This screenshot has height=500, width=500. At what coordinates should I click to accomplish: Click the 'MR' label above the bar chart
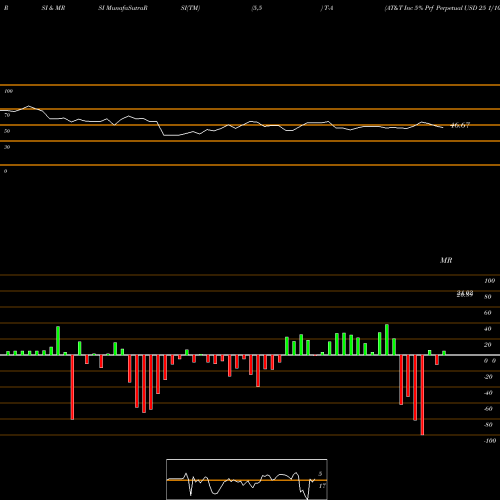pyautogui.click(x=446, y=260)
